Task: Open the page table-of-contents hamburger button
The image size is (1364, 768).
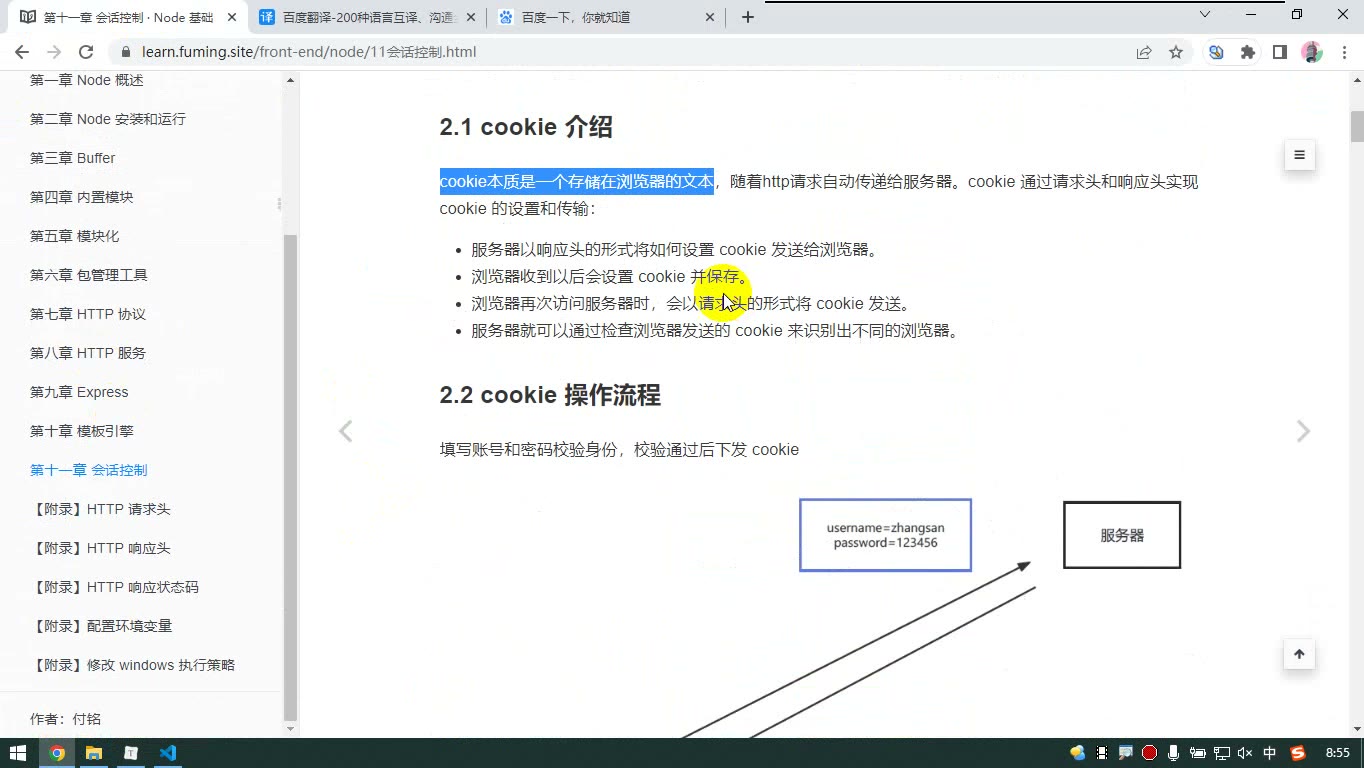Action: tap(1299, 155)
